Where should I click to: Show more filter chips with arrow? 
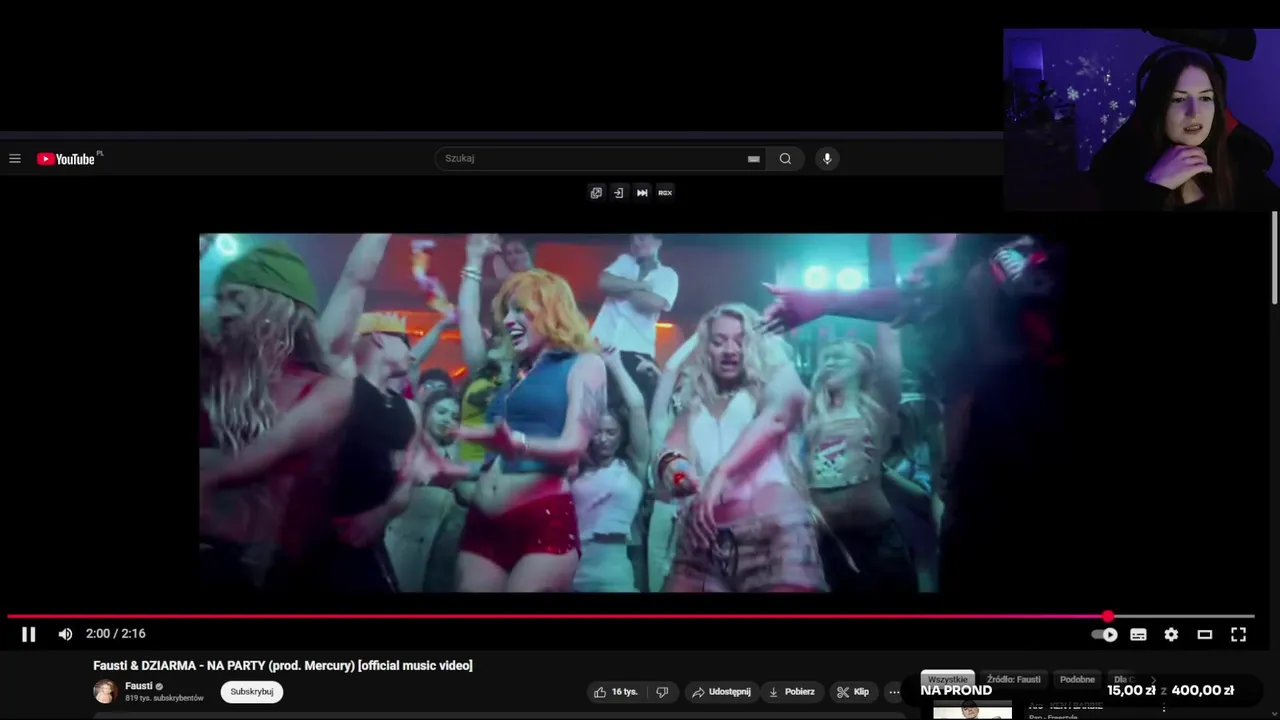click(1153, 680)
